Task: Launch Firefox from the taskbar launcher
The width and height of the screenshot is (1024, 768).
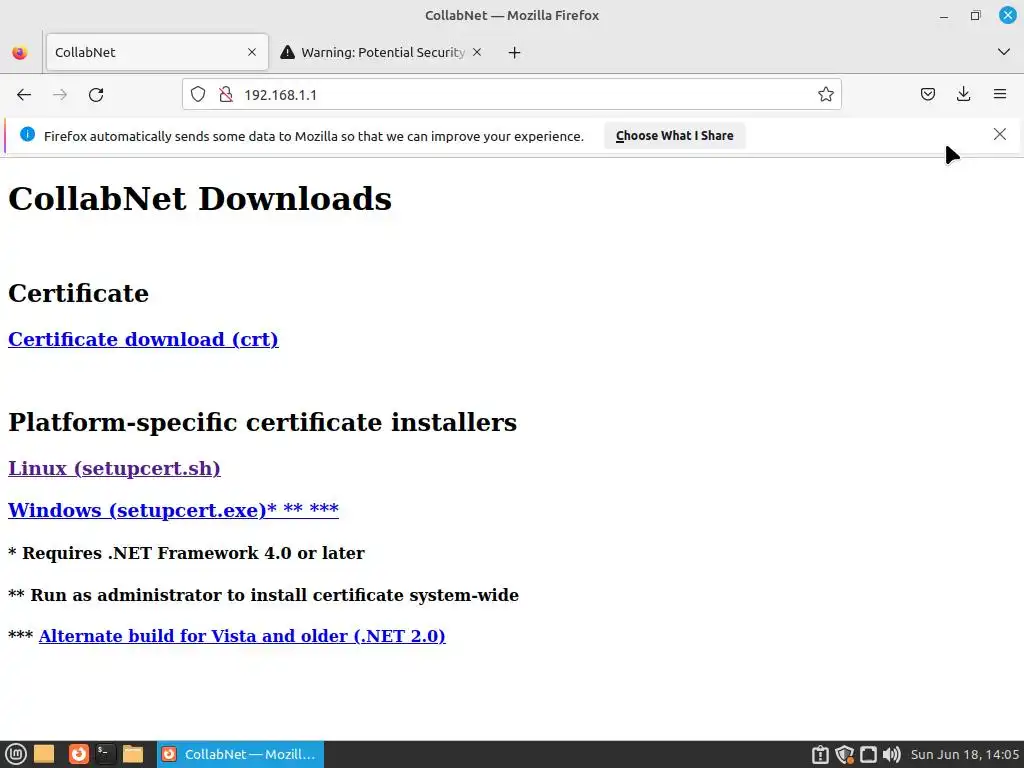Action: 78,754
